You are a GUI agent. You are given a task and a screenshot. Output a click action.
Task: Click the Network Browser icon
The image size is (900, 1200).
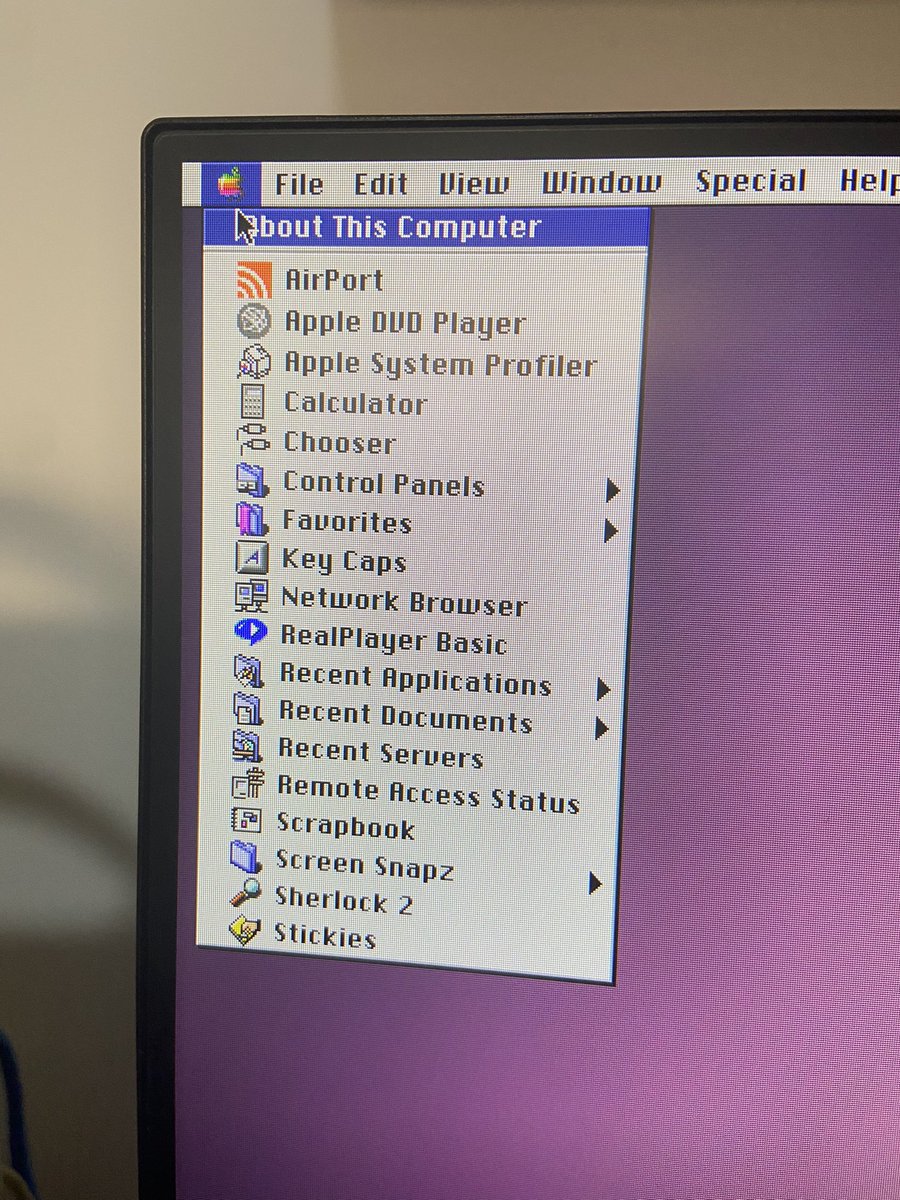(250, 598)
